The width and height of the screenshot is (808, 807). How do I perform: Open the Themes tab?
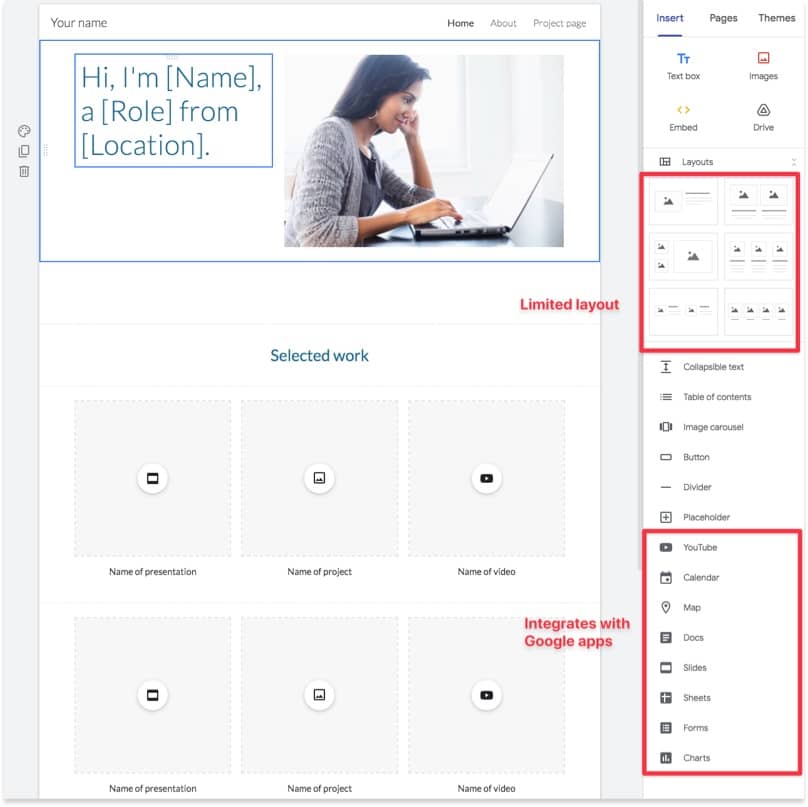pos(776,18)
